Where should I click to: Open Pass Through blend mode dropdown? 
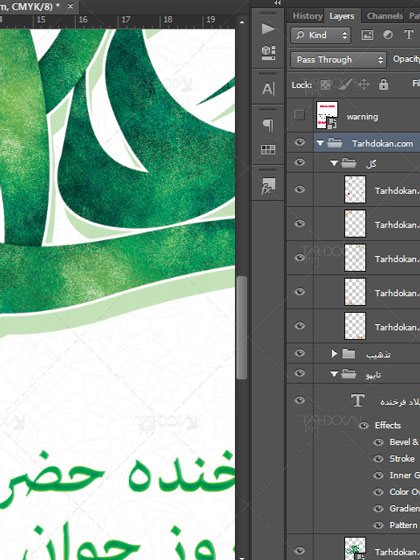point(338,60)
